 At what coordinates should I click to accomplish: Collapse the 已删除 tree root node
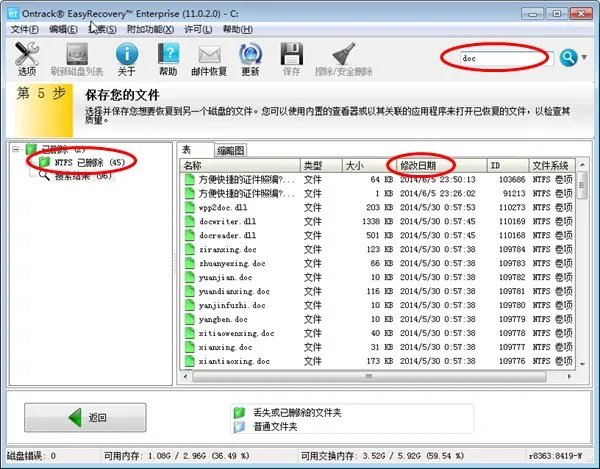(x=15, y=149)
